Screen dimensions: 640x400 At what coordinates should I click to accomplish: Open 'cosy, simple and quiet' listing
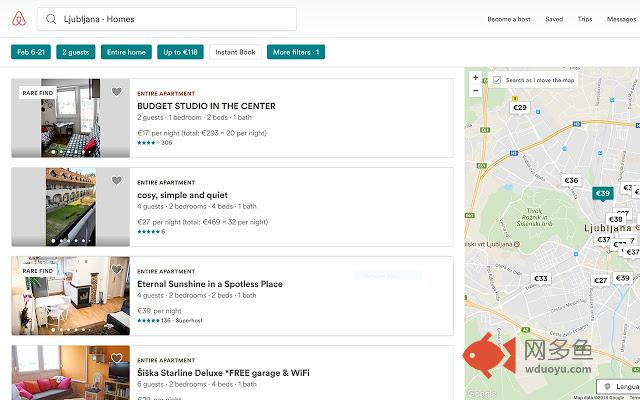pos(182,195)
